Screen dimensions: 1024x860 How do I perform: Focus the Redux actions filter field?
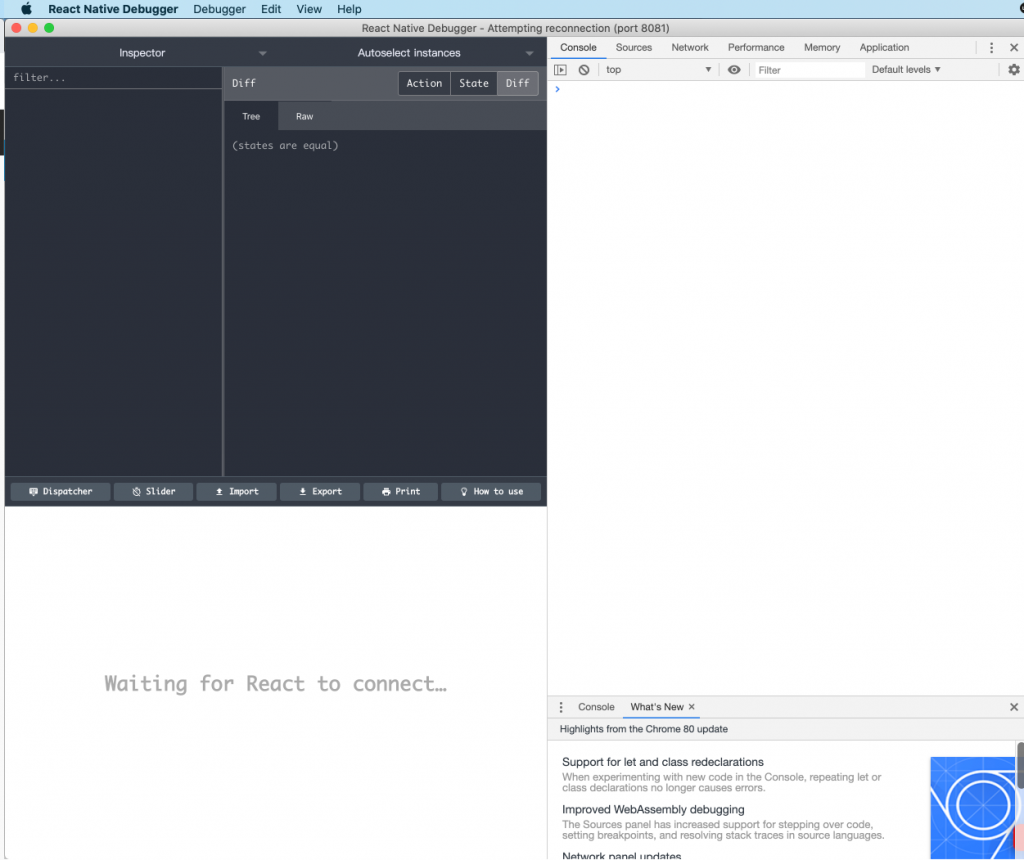point(114,77)
